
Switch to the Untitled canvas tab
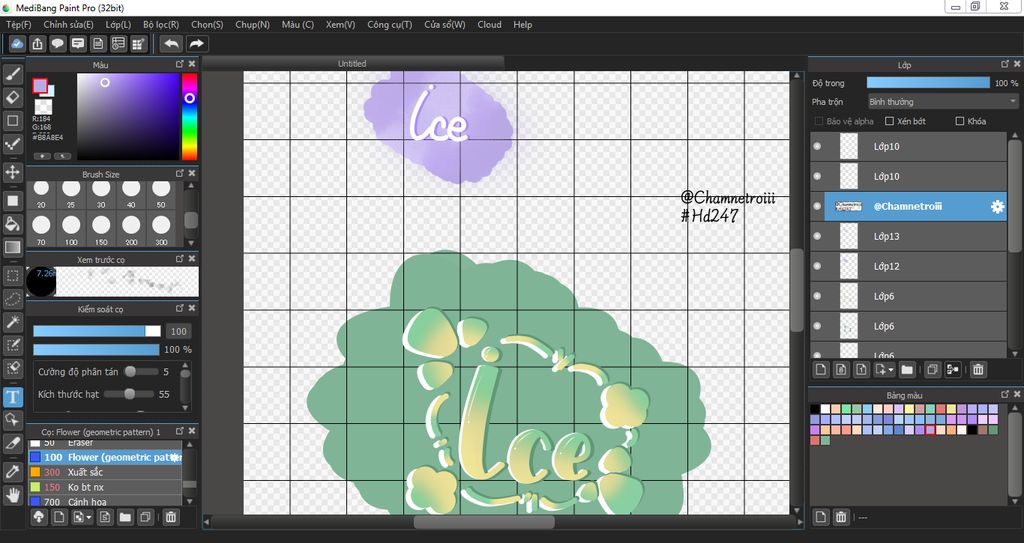[352, 63]
